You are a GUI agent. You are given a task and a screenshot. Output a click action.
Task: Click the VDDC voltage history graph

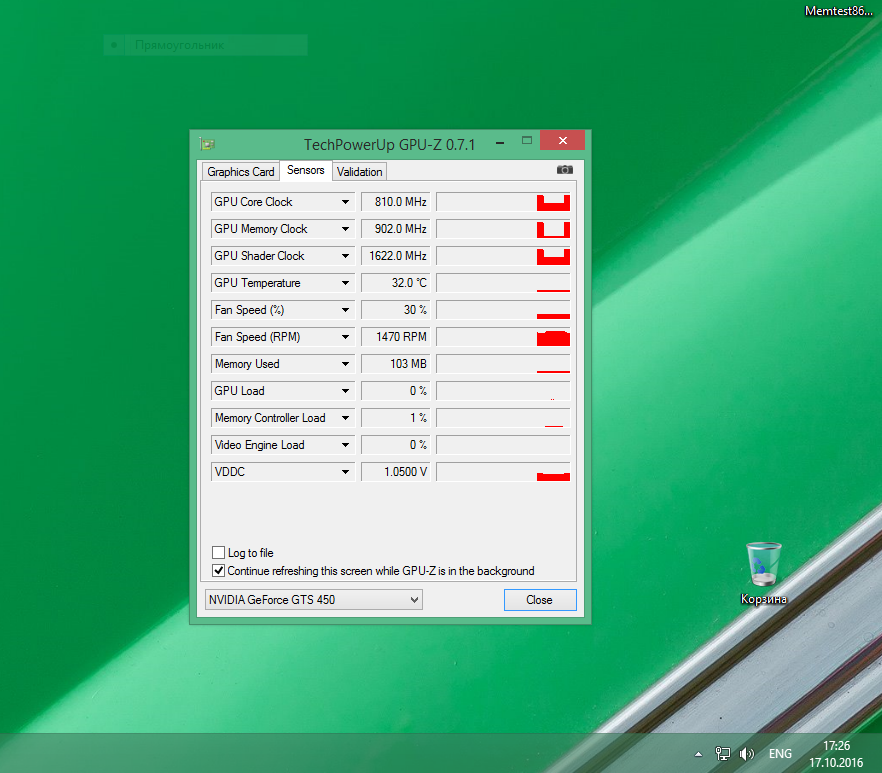pyautogui.click(x=503, y=472)
